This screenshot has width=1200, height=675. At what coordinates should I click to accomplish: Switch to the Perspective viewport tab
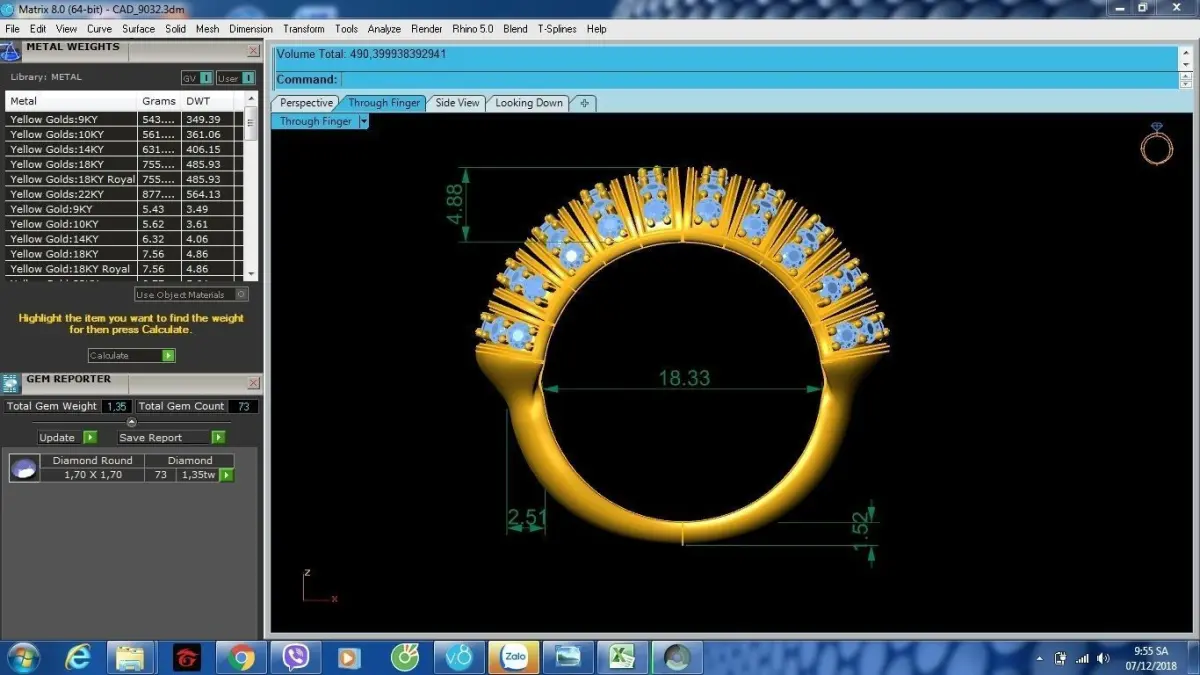click(306, 103)
